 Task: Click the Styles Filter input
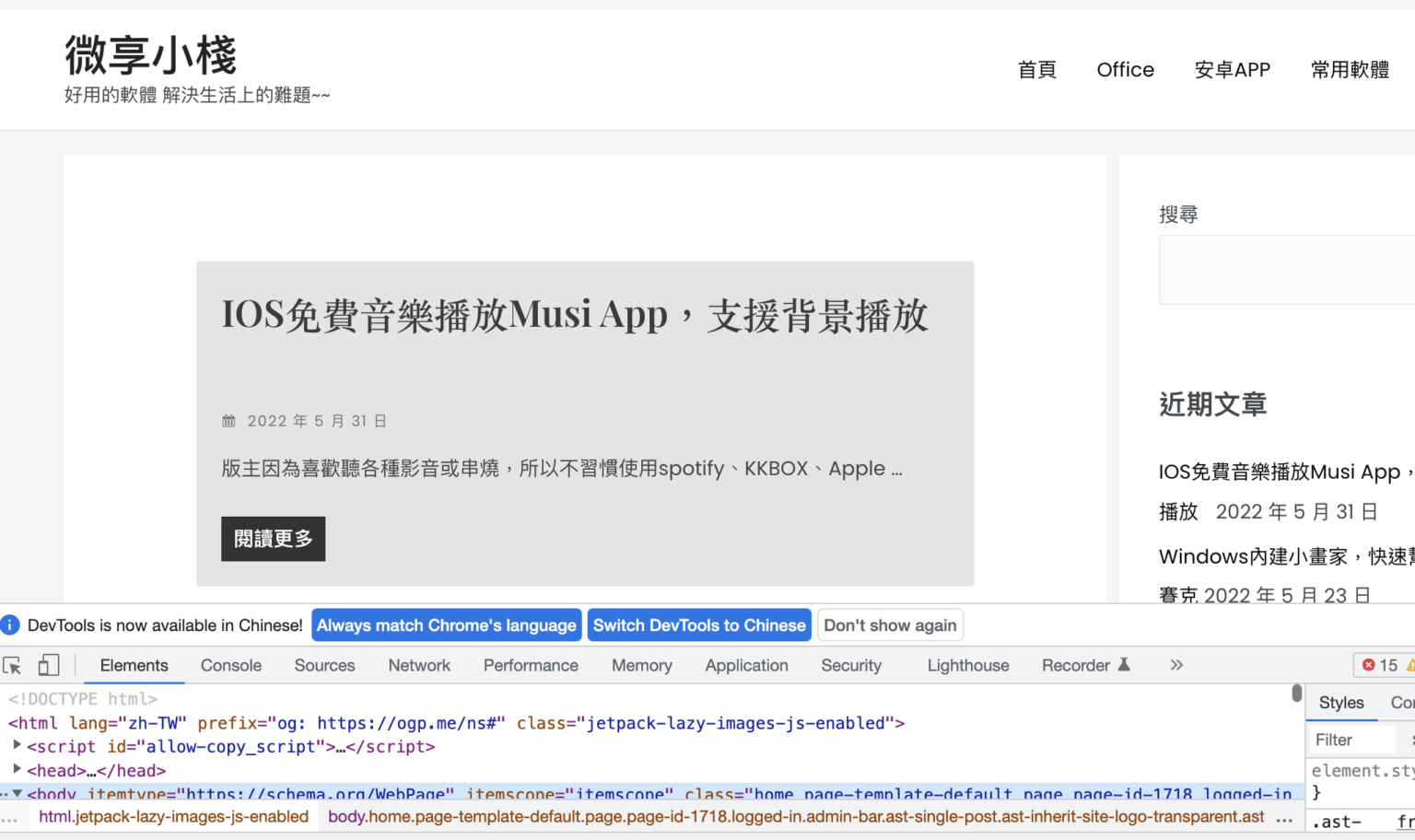click(x=1354, y=740)
